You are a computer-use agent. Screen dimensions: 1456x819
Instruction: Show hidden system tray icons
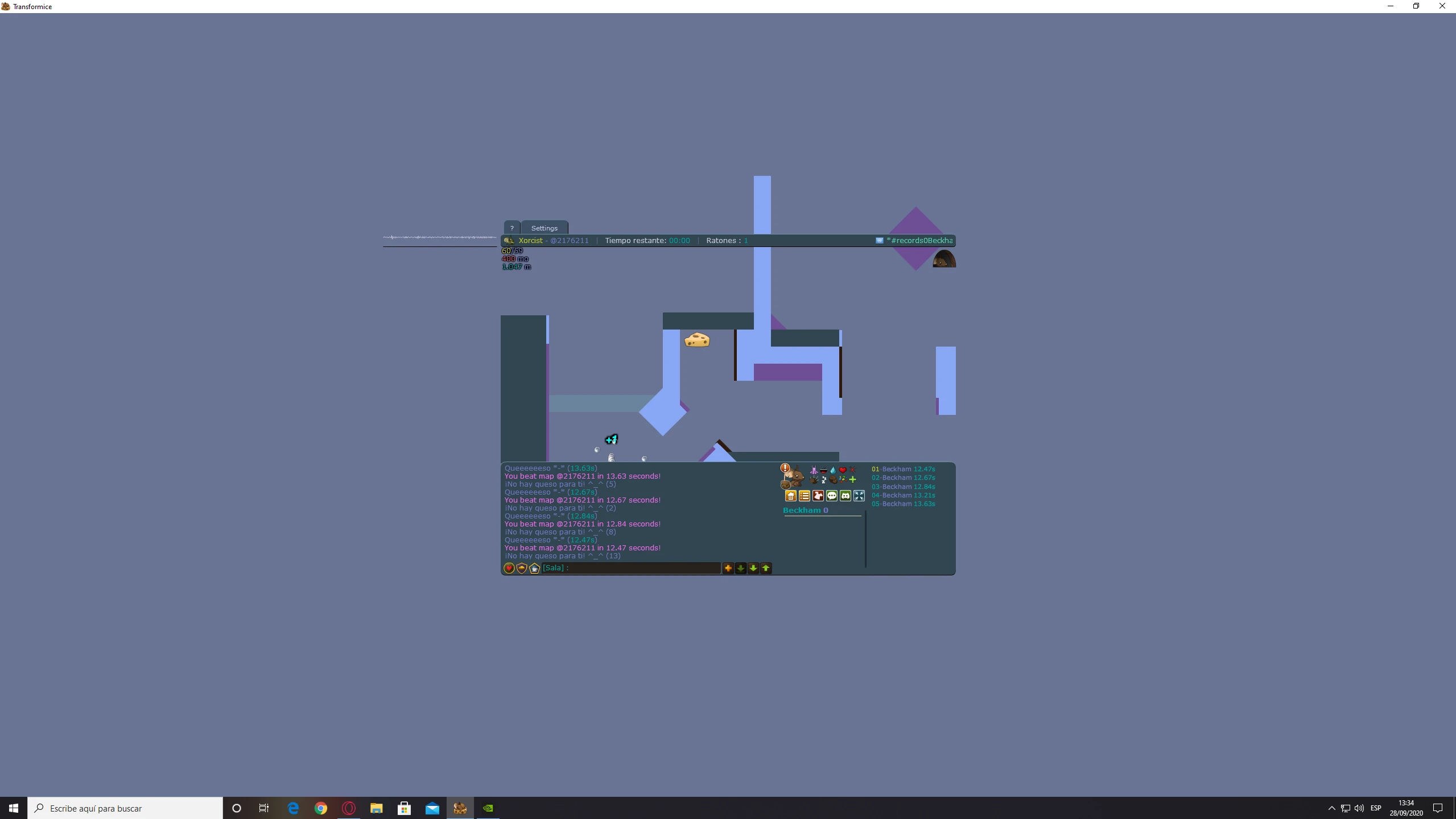[1331, 808]
